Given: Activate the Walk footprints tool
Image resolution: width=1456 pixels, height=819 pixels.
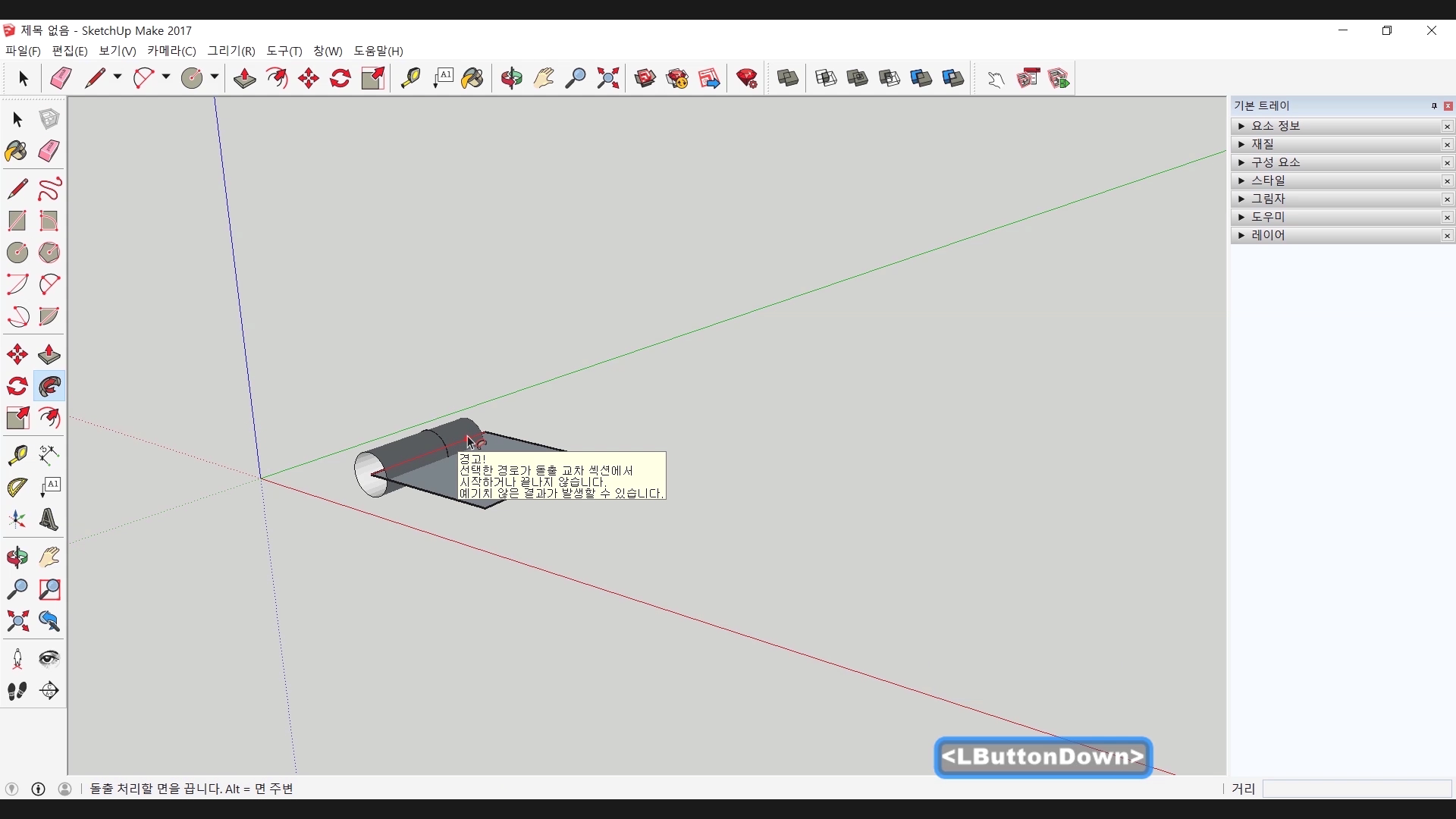Looking at the screenshot, I should pyautogui.click(x=17, y=691).
